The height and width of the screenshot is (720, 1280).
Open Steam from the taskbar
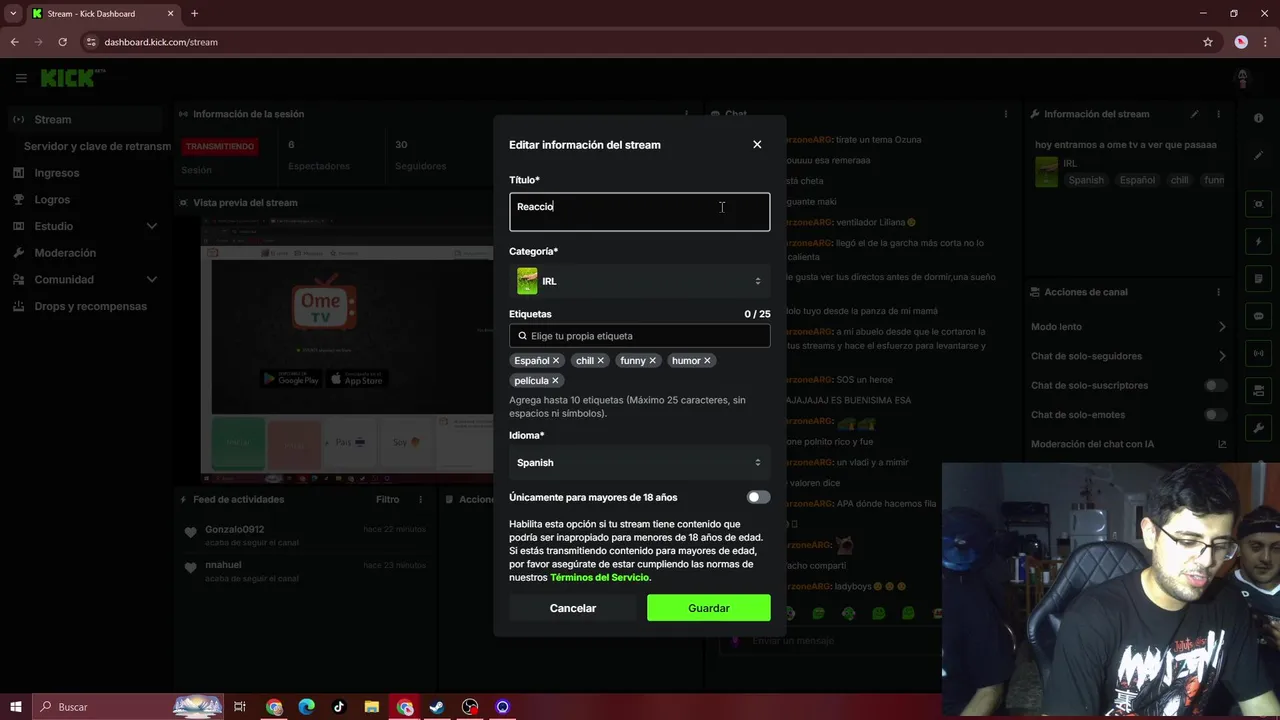tap(437, 707)
